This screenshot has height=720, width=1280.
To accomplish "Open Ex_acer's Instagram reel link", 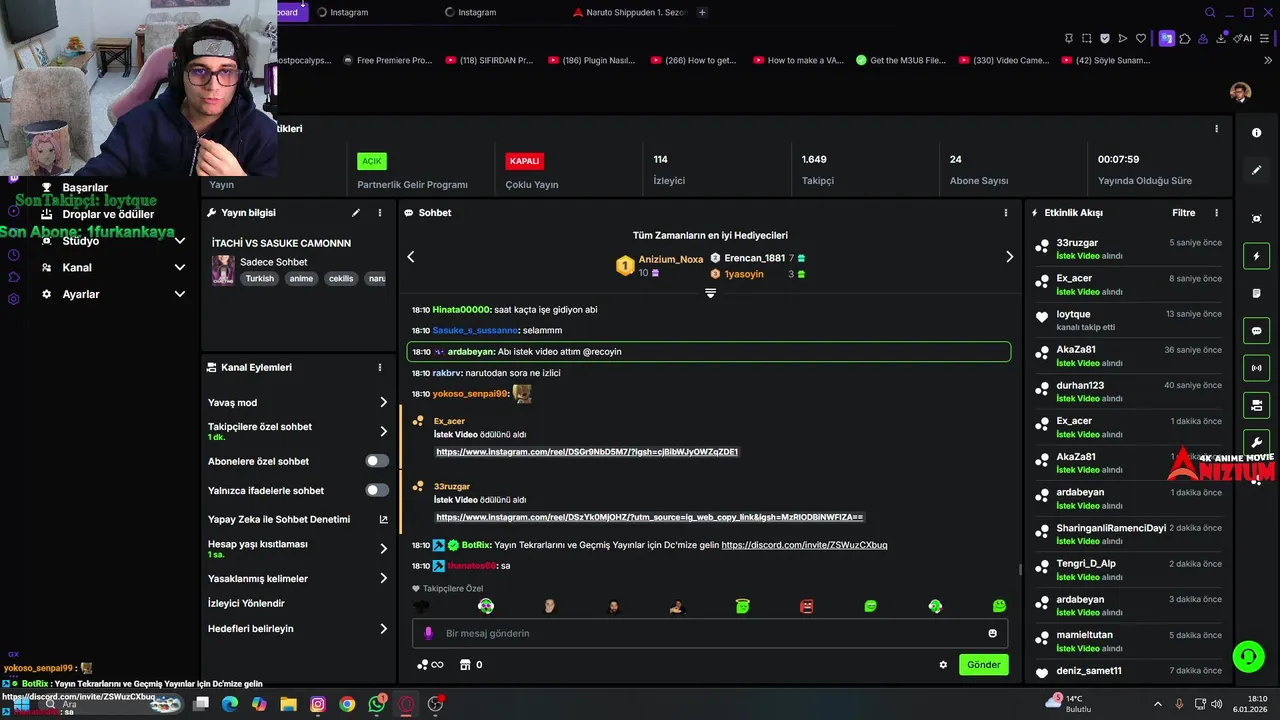I will click(x=587, y=452).
